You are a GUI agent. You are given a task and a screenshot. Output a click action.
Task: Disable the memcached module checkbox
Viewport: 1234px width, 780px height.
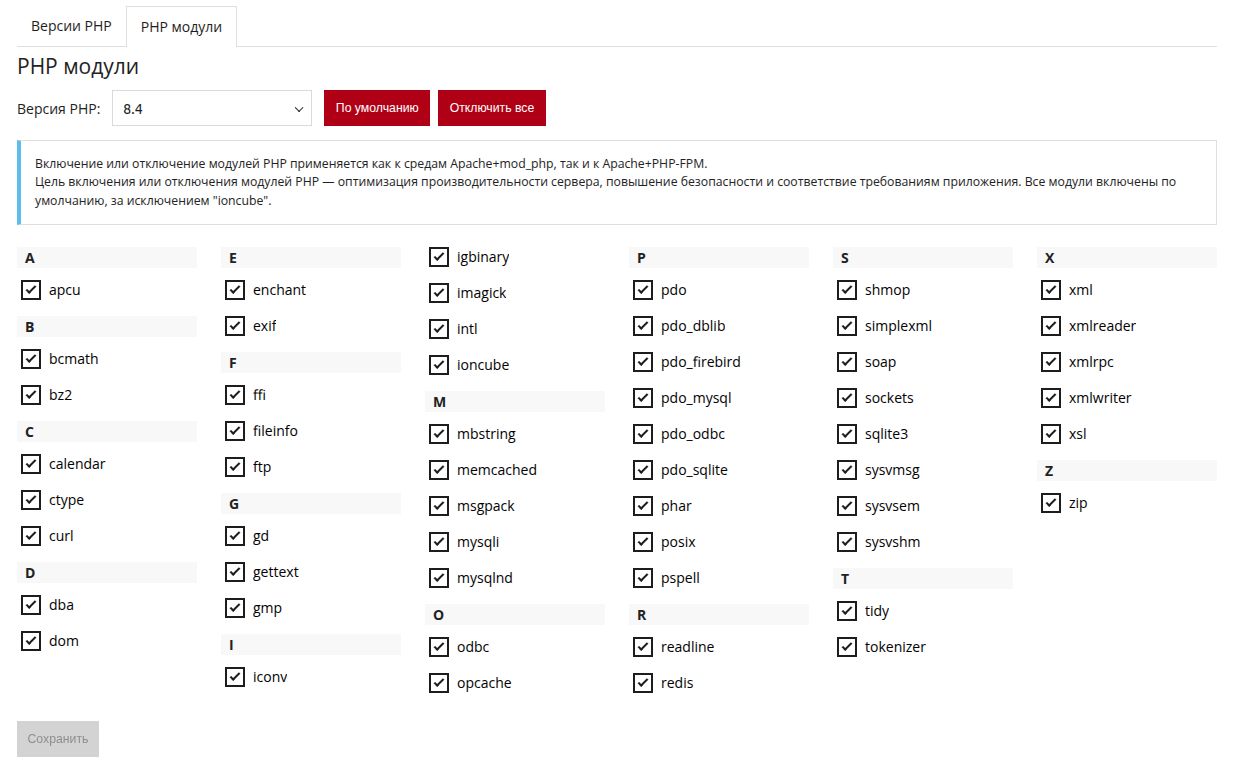coord(439,470)
